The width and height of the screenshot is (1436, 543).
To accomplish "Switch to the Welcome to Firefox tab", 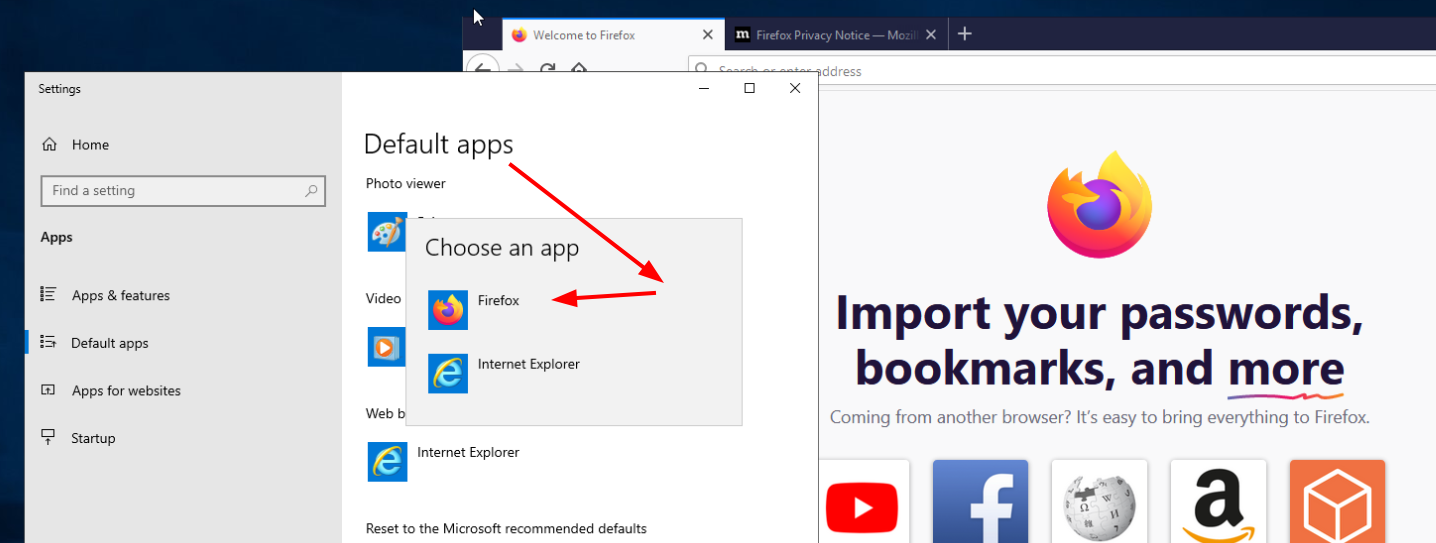I will [612, 34].
